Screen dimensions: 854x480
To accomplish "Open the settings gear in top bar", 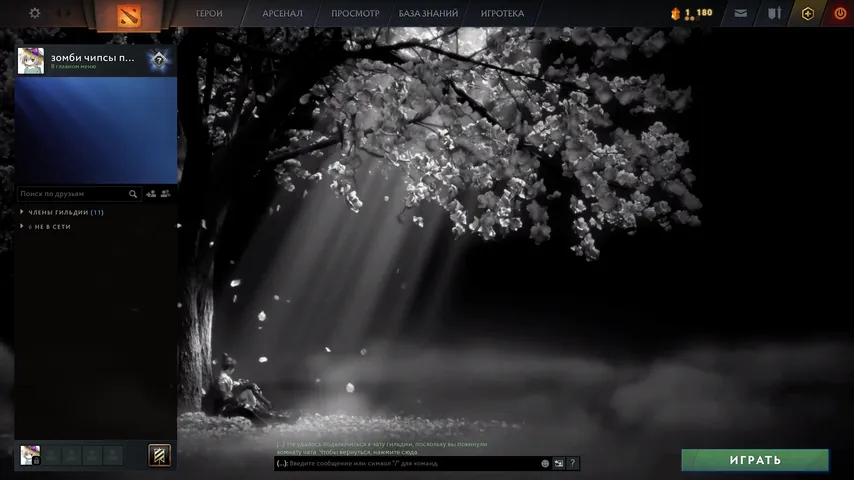I will (x=34, y=13).
